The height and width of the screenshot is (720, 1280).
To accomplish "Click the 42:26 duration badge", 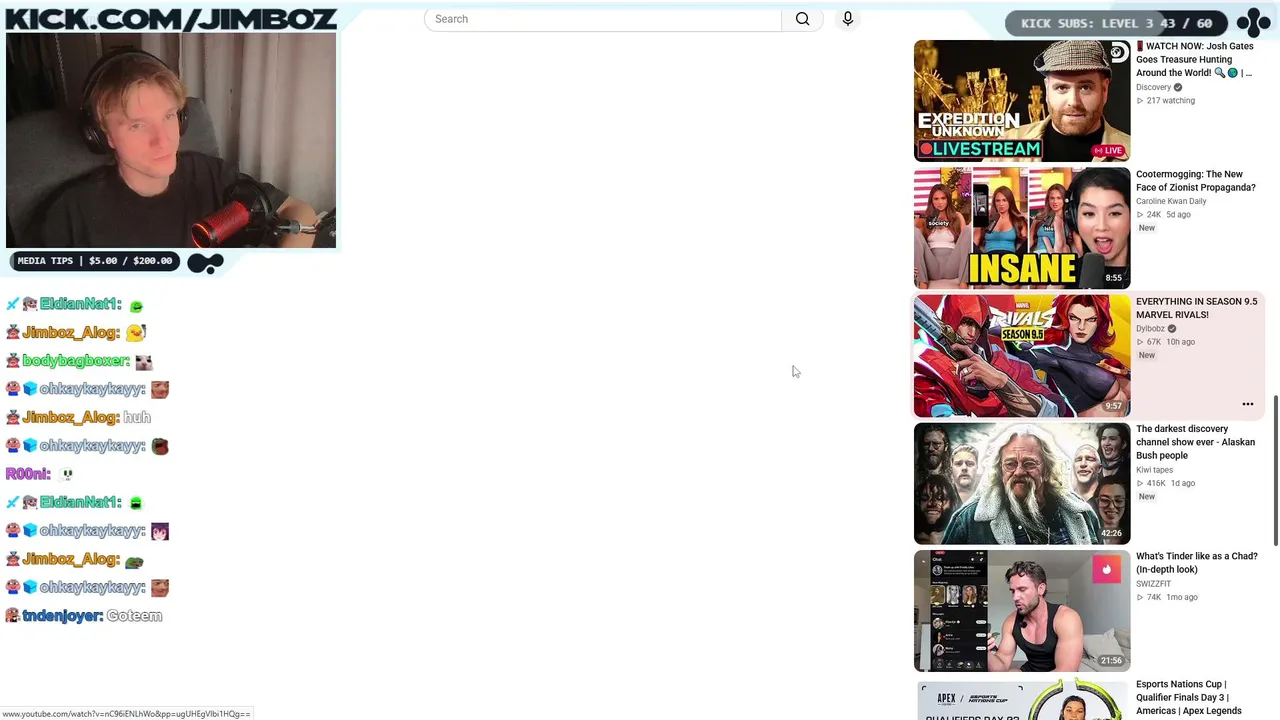I will [x=1111, y=533].
